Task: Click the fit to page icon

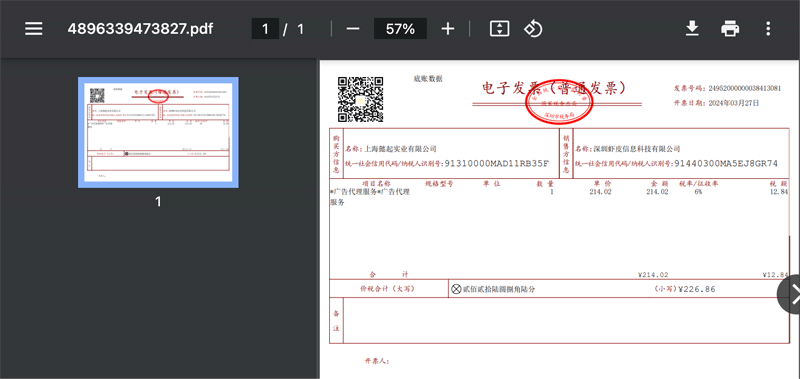Action: 499,29
